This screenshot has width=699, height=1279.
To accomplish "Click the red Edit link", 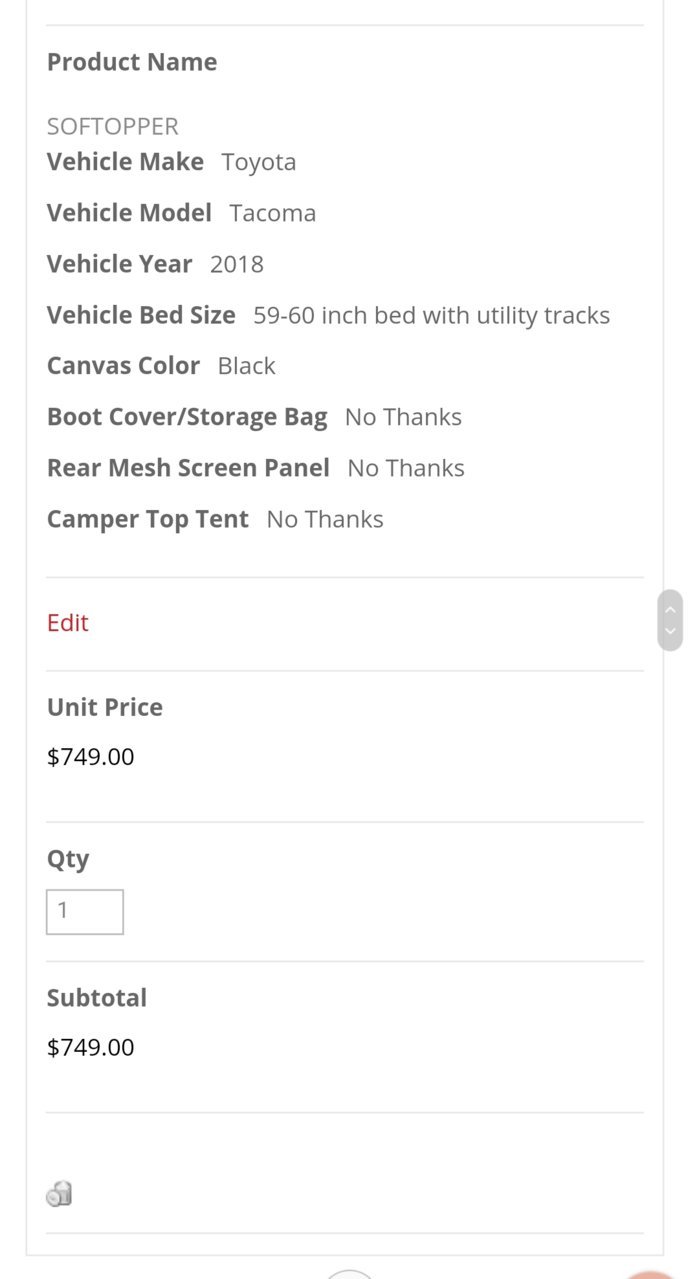I will [x=68, y=622].
